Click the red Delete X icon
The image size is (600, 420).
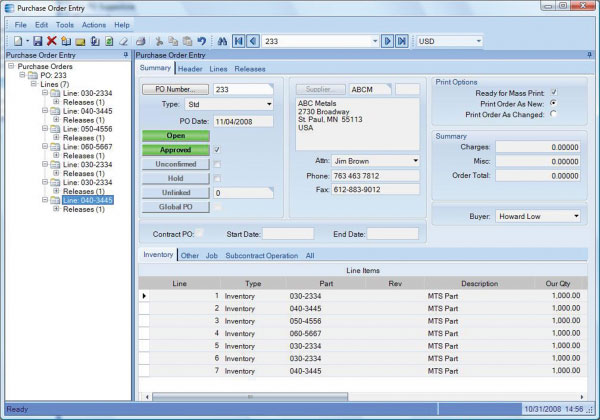[51, 41]
